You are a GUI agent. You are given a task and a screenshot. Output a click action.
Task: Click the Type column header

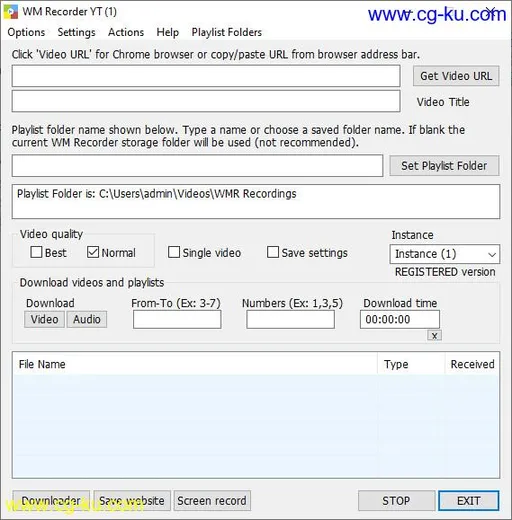coord(411,364)
